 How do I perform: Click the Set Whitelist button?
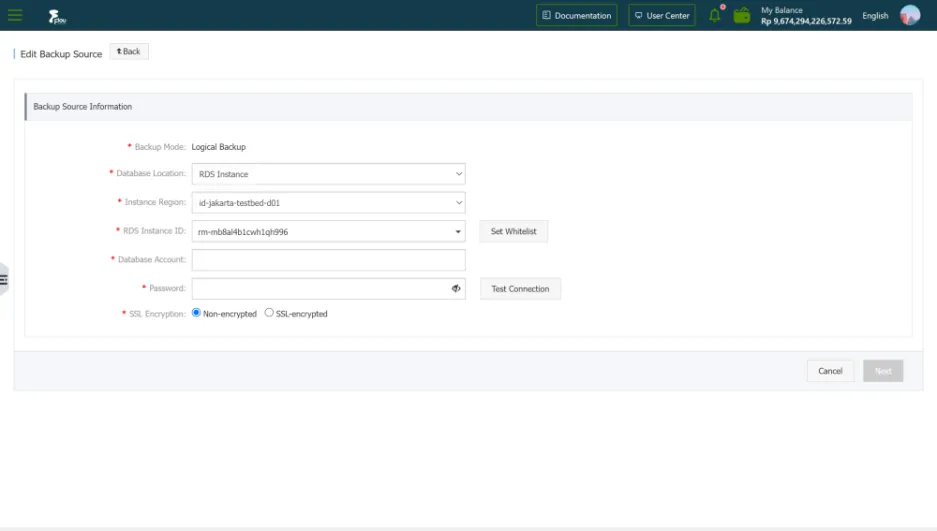[513, 231]
